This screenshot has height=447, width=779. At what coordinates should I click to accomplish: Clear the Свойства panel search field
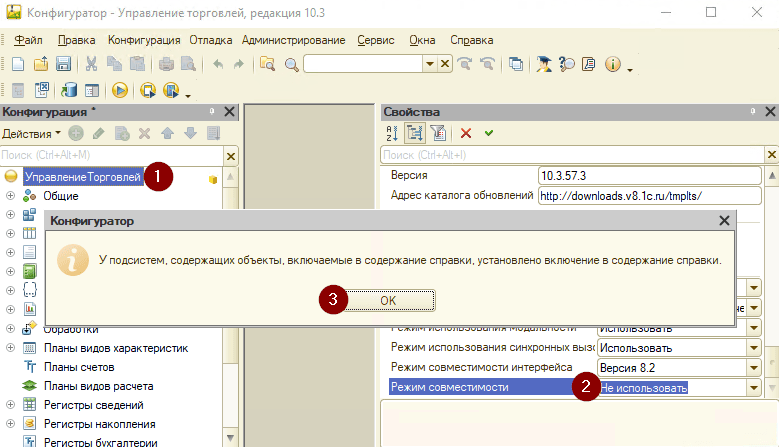point(771,155)
